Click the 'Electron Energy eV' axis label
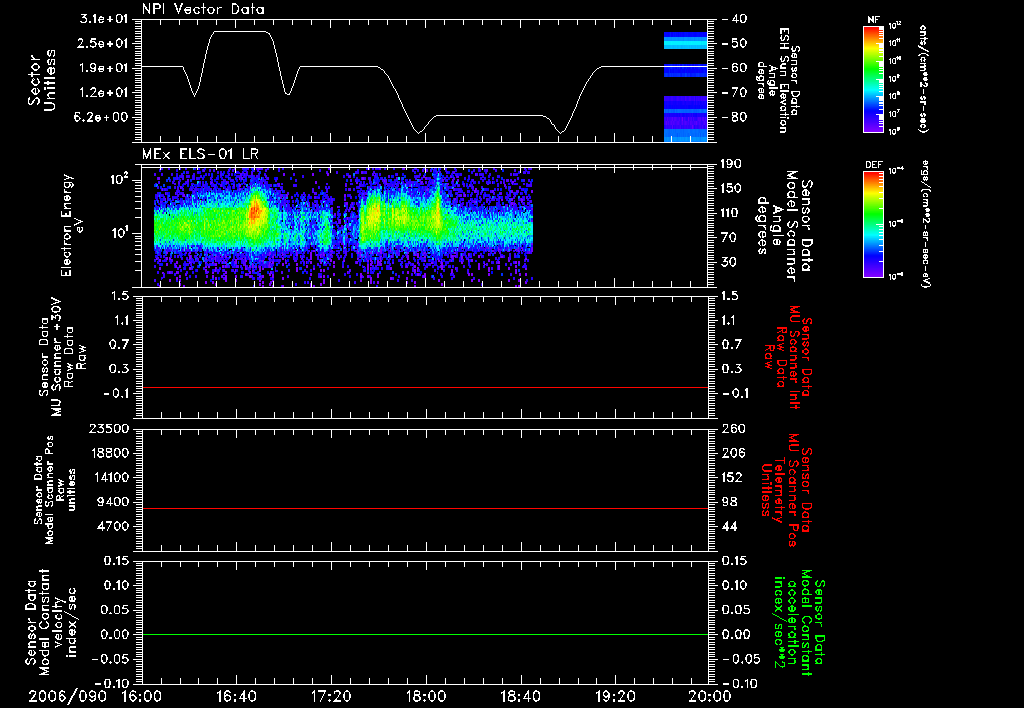Image resolution: width=1024 pixels, height=708 pixels. pyautogui.click(x=74, y=225)
